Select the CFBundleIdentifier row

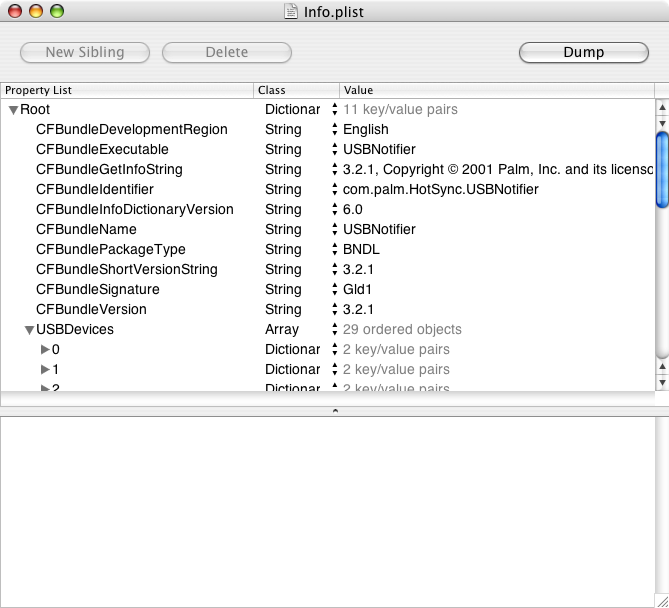[328, 189]
